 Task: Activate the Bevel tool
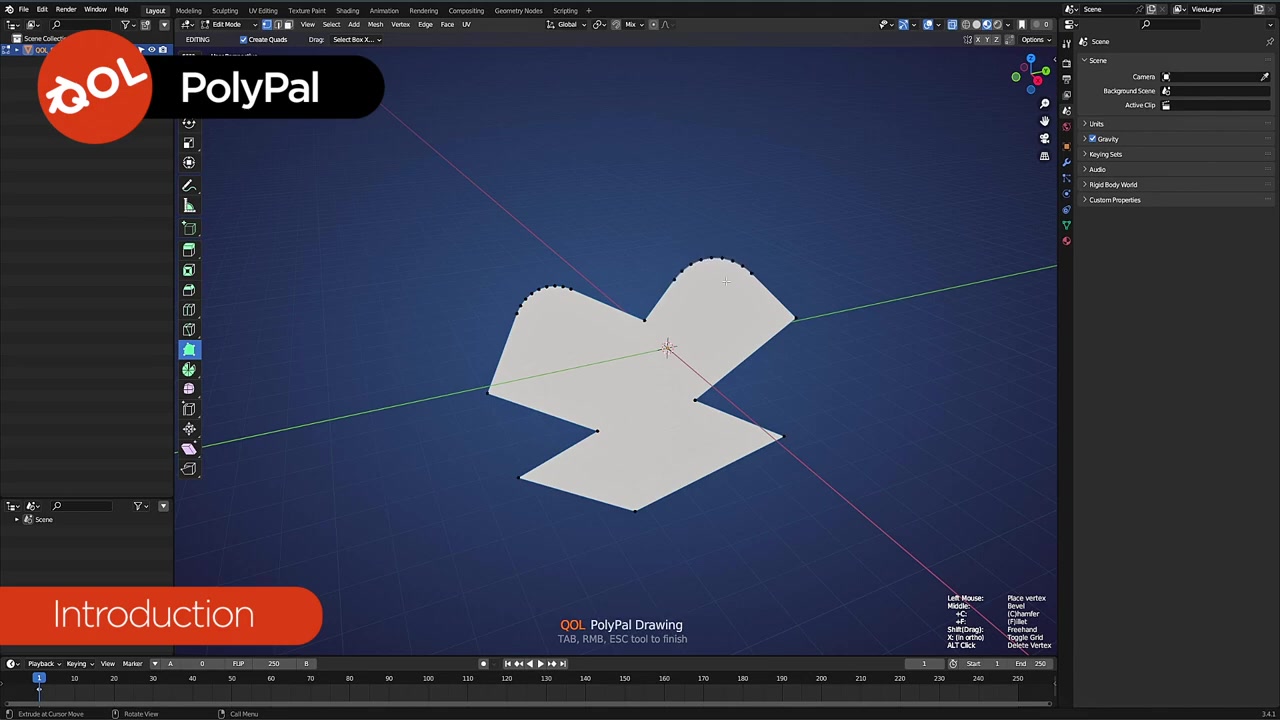(189, 290)
